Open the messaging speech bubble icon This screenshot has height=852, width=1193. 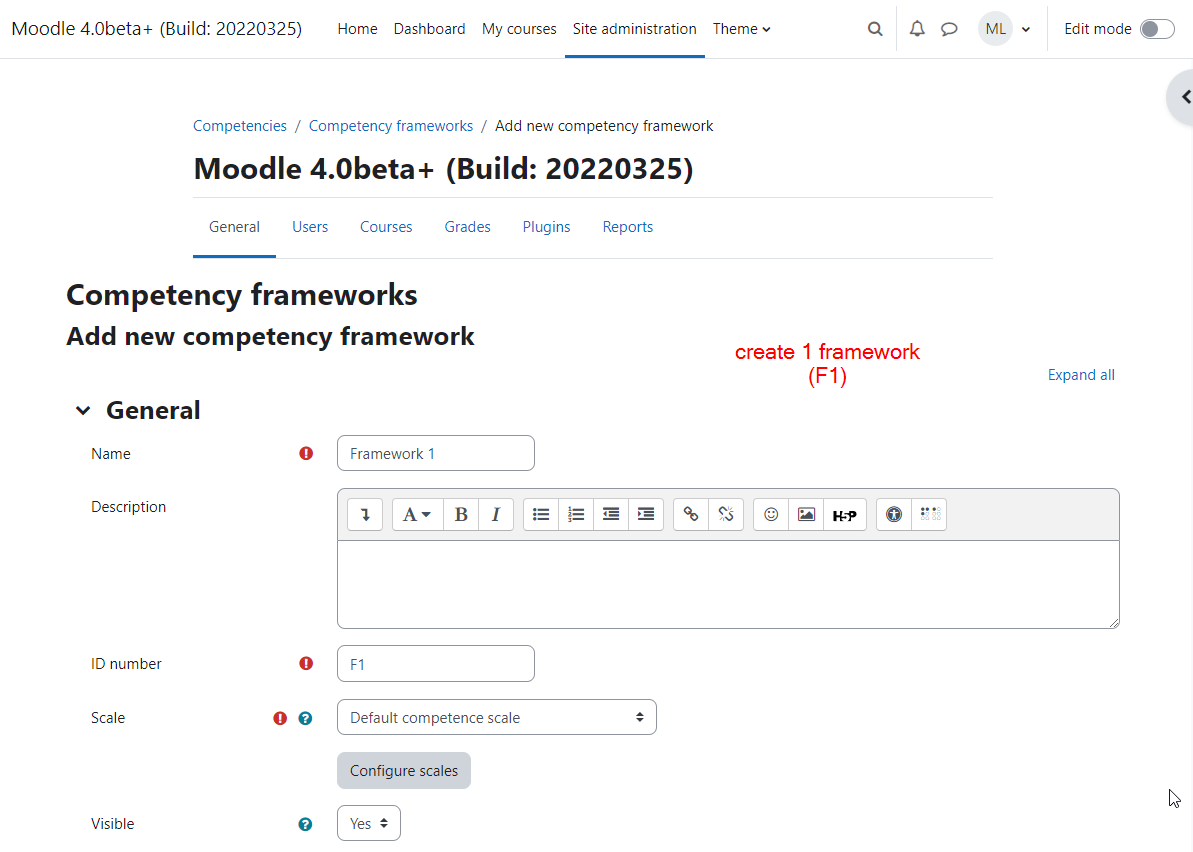tap(949, 29)
